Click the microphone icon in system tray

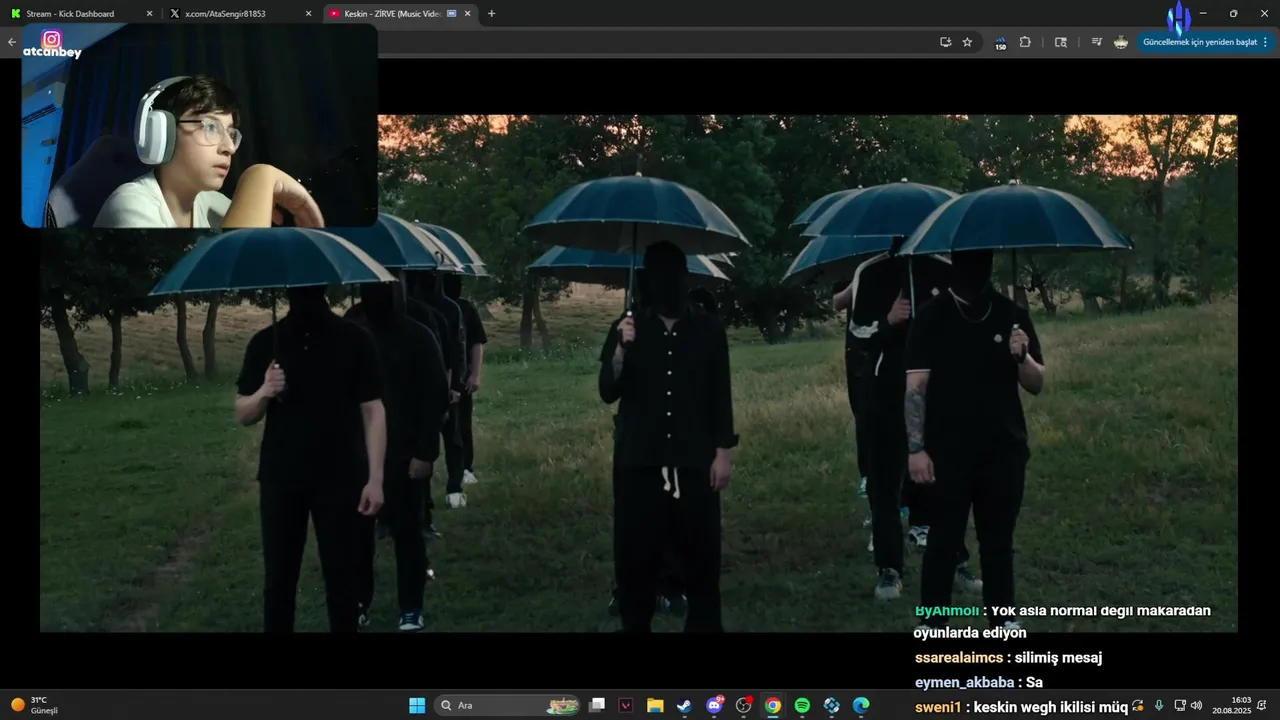(1159, 705)
